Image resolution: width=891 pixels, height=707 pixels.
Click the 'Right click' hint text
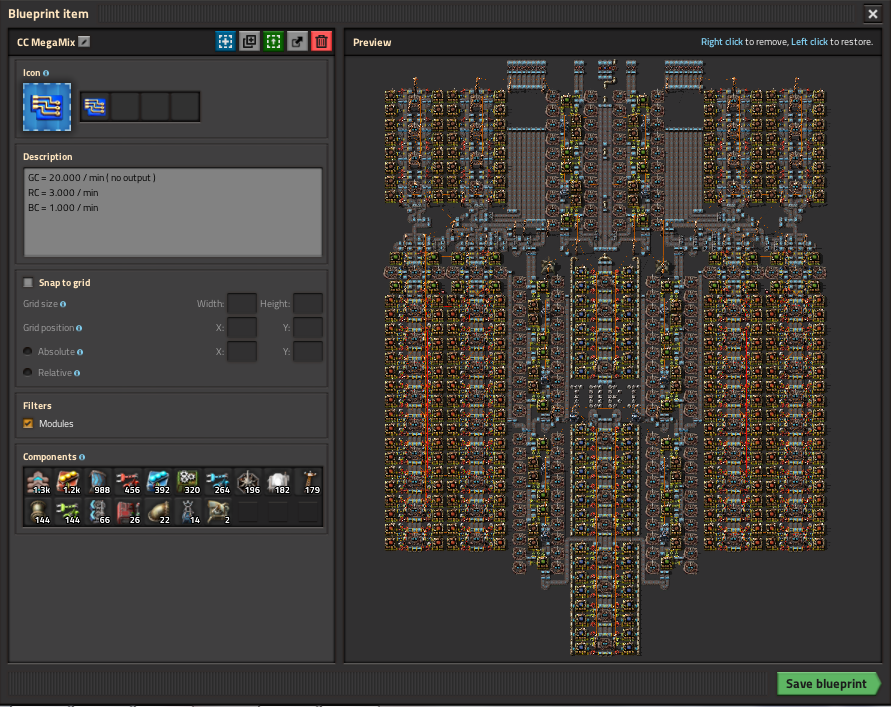[x=722, y=42]
